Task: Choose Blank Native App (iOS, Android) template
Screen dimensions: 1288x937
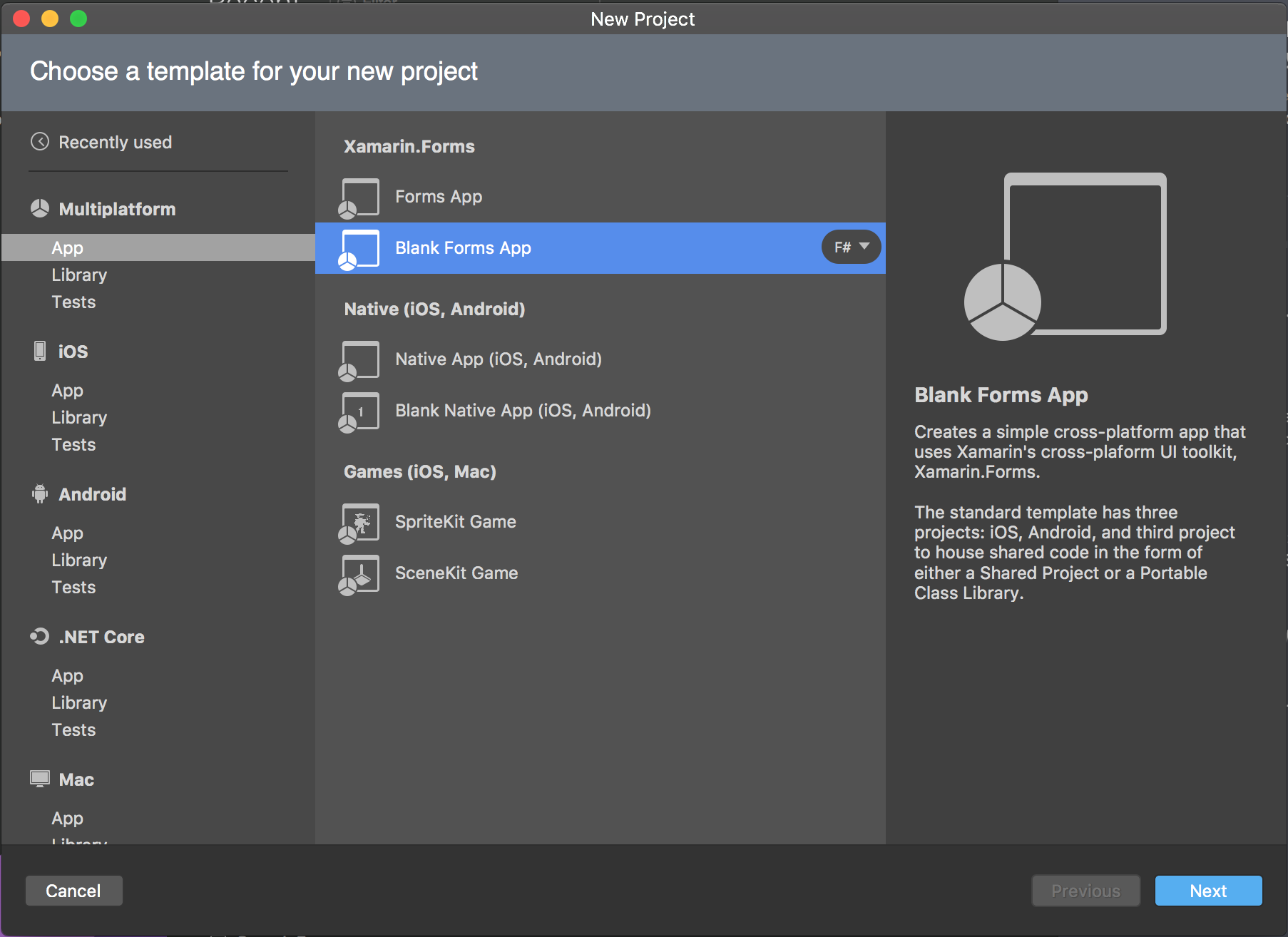Action: 600,411
